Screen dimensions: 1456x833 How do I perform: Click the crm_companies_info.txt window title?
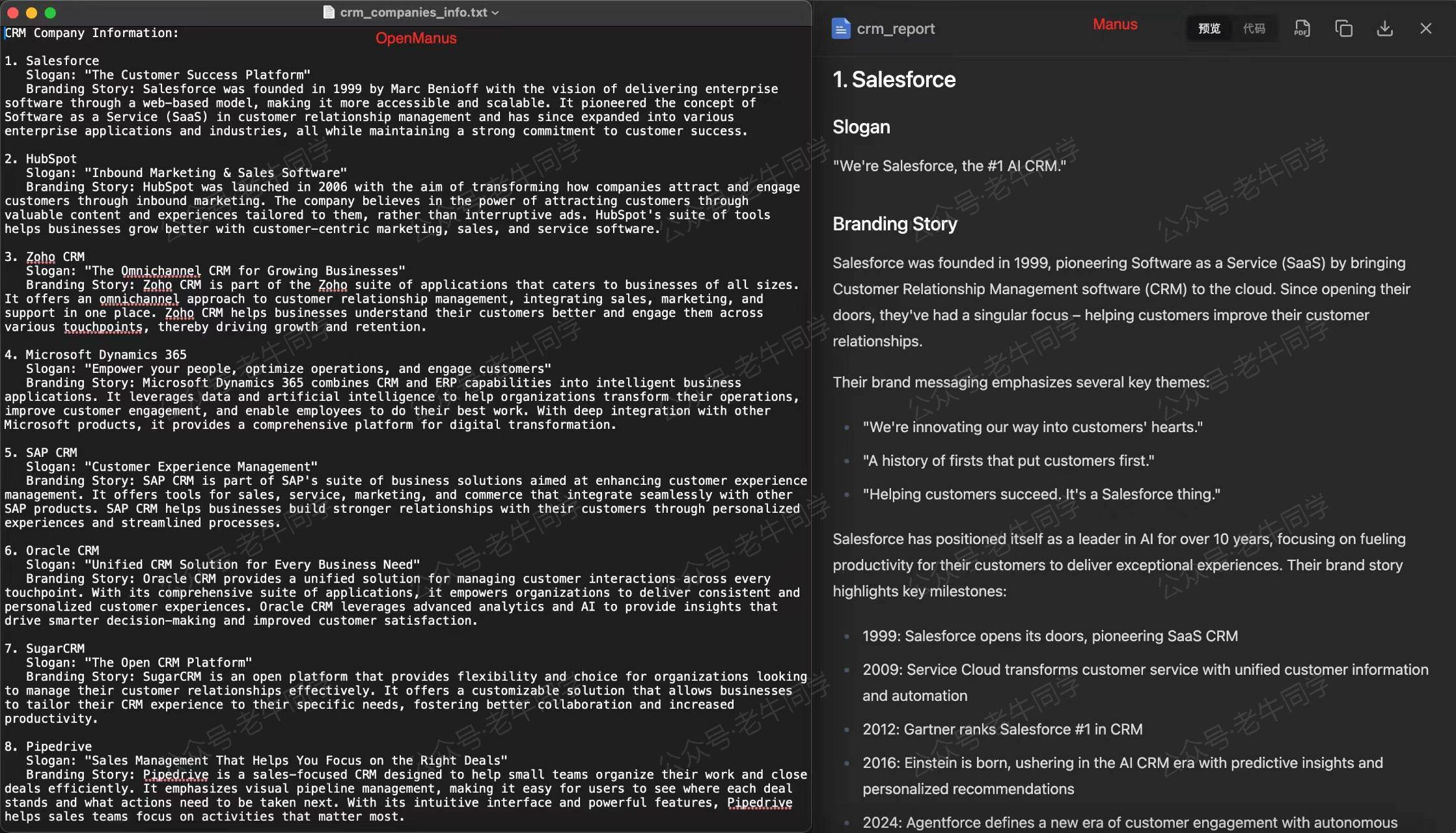pyautogui.click(x=413, y=12)
